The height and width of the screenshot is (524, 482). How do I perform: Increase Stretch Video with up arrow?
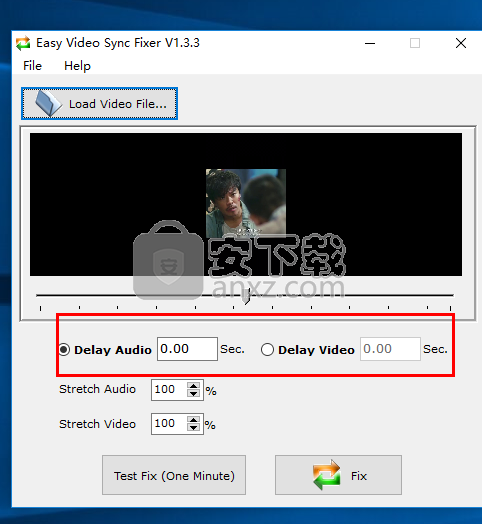coord(194,420)
